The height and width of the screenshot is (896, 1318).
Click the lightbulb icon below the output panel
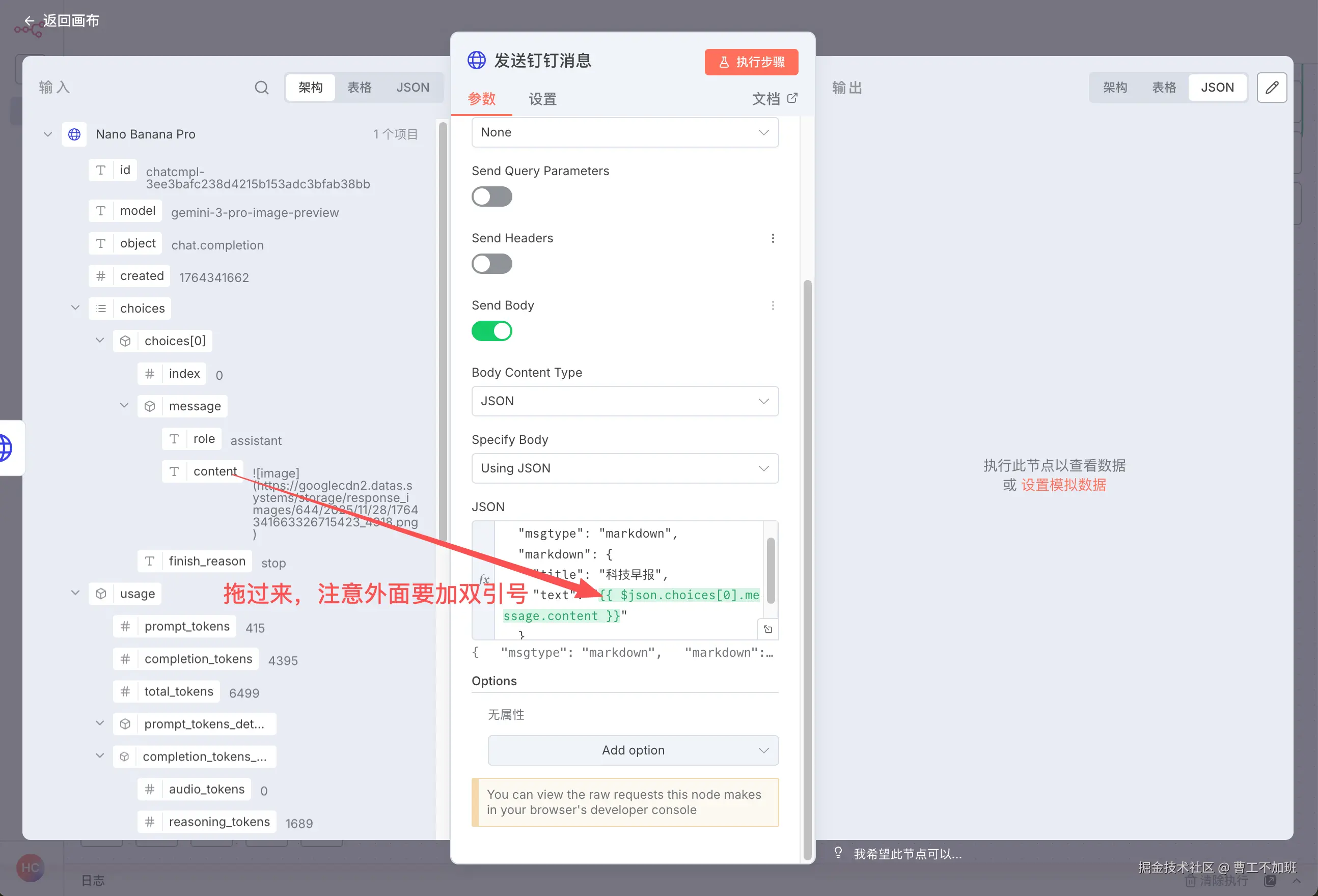pos(838,853)
